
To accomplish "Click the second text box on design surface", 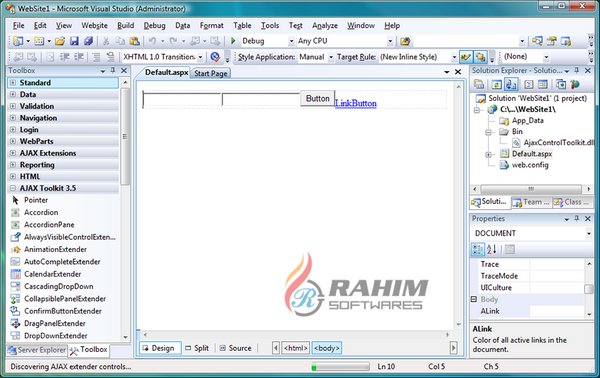I will pos(261,99).
